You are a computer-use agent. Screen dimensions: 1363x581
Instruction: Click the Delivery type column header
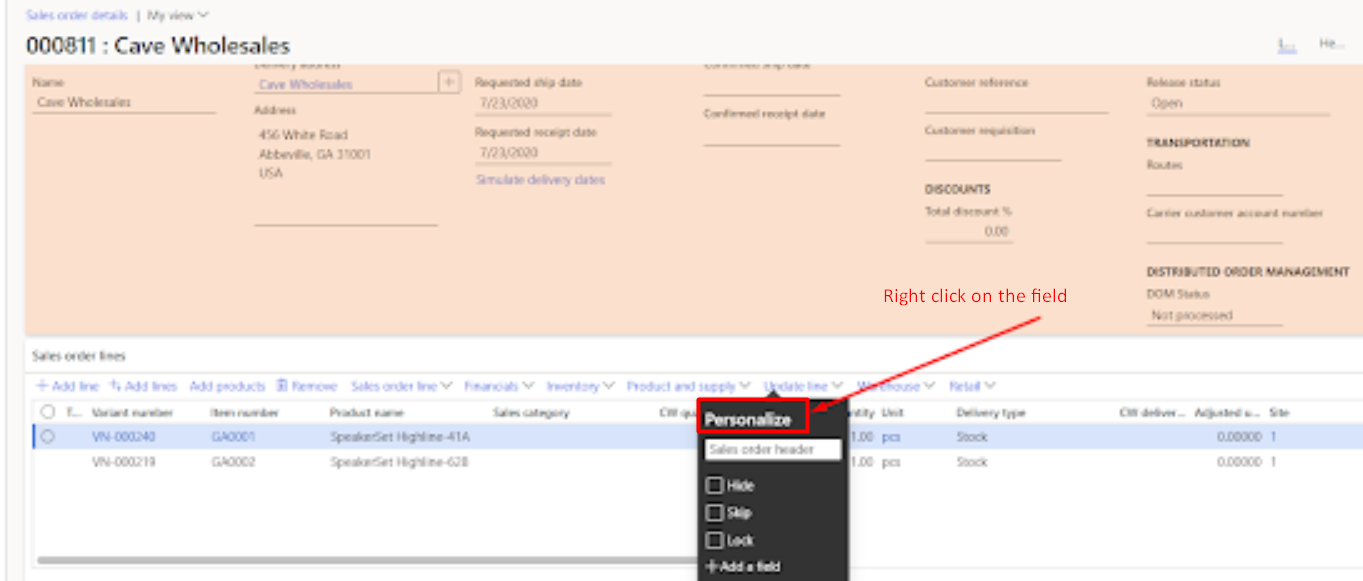pyautogui.click(x=990, y=412)
